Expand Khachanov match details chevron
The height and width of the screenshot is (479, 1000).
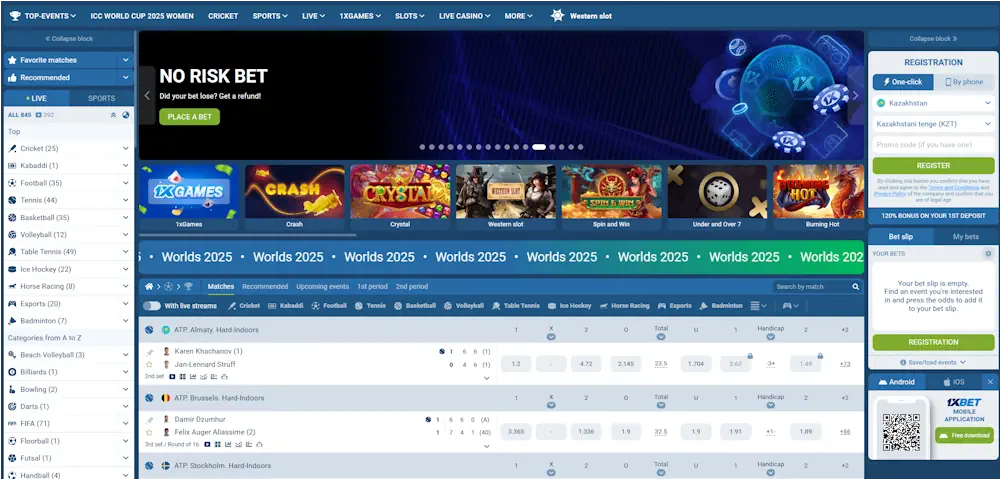point(487,378)
